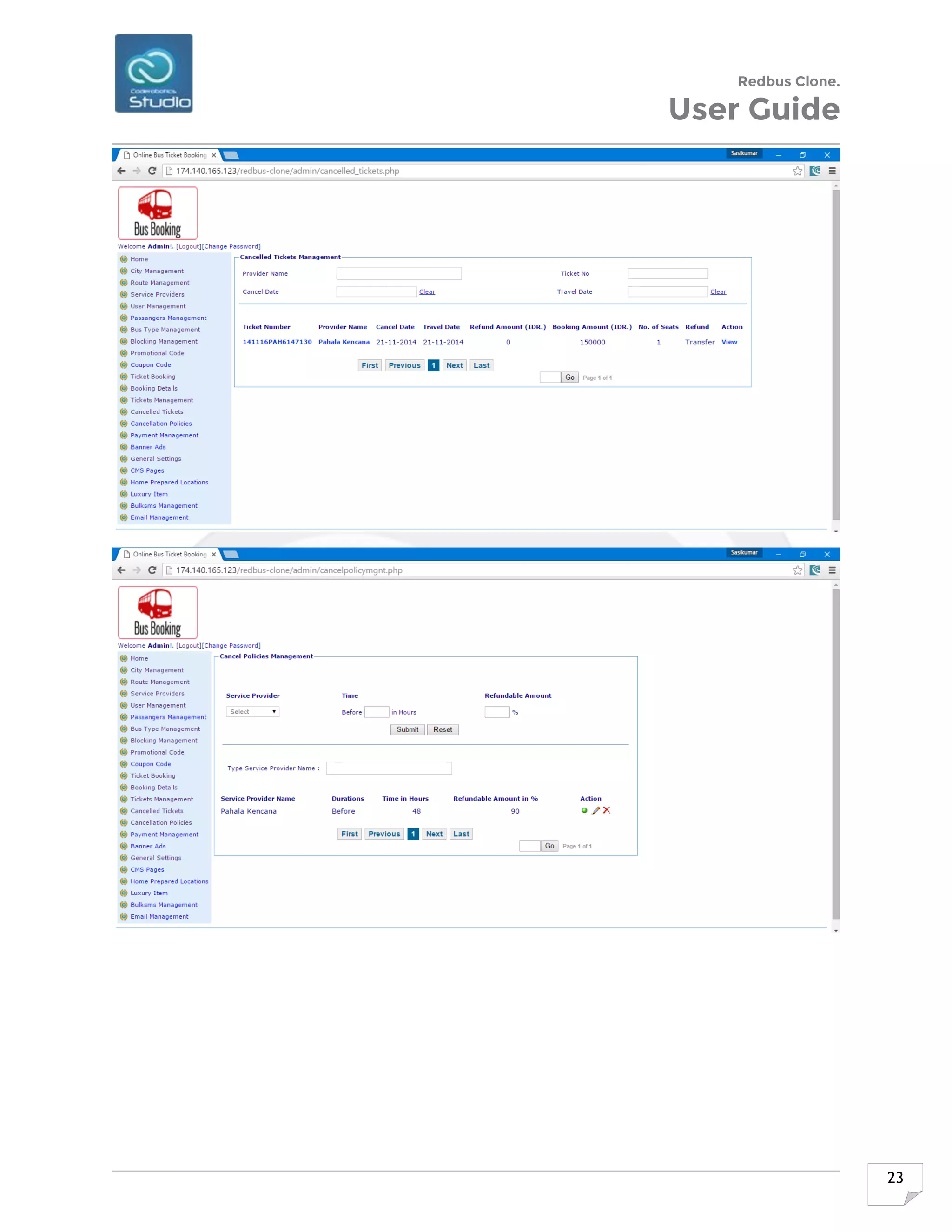The width and height of the screenshot is (952, 1232).
Task: Reload the cancelpolicymgnt.php page in lower browser
Action: [x=152, y=570]
